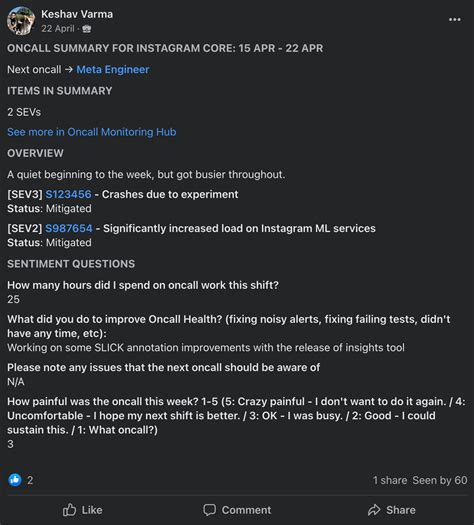Comment on the oncall summary post
This screenshot has height=525, width=474.
click(237, 510)
